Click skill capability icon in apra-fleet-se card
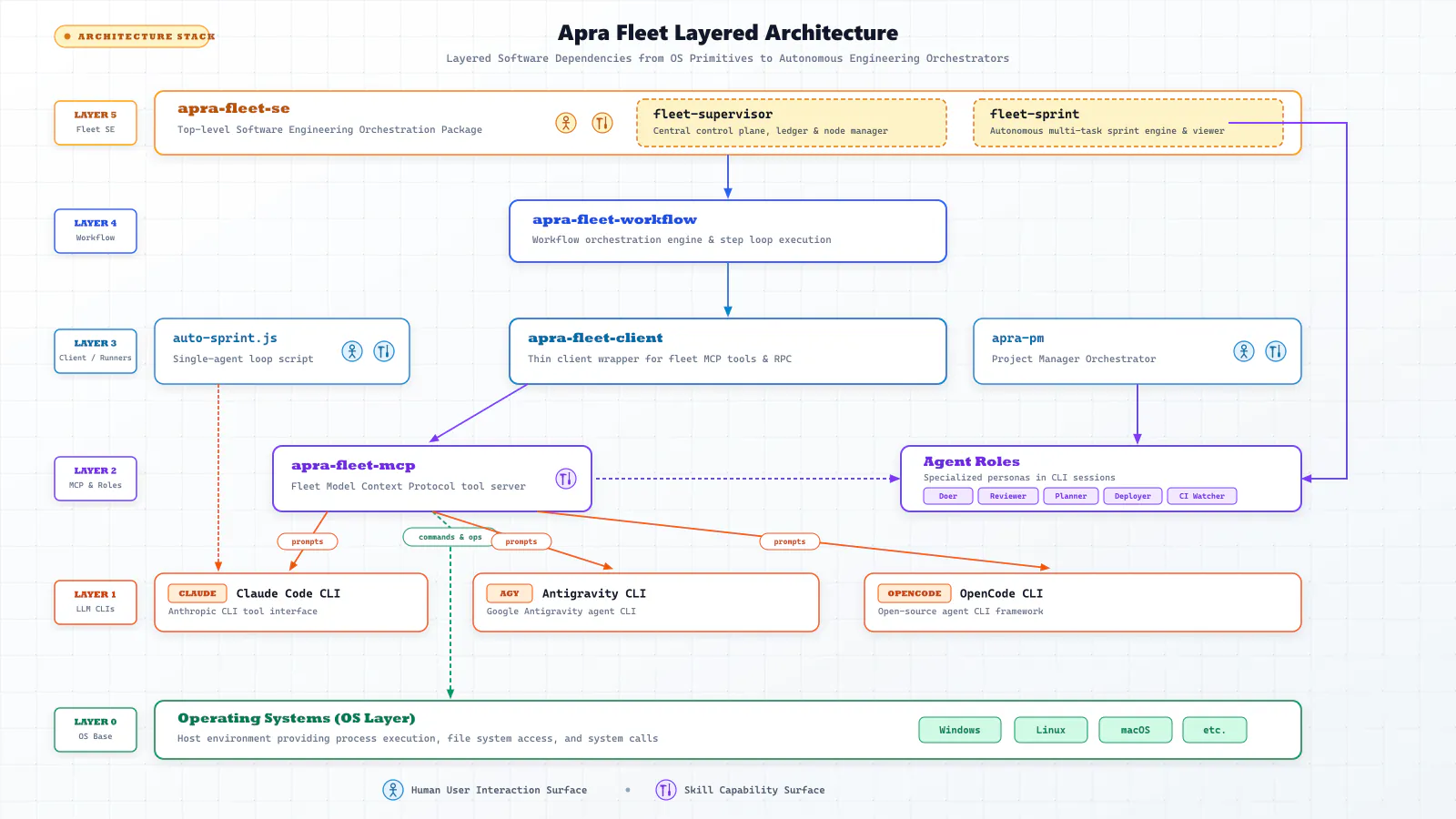Viewport: 1456px width, 819px height. (x=602, y=123)
